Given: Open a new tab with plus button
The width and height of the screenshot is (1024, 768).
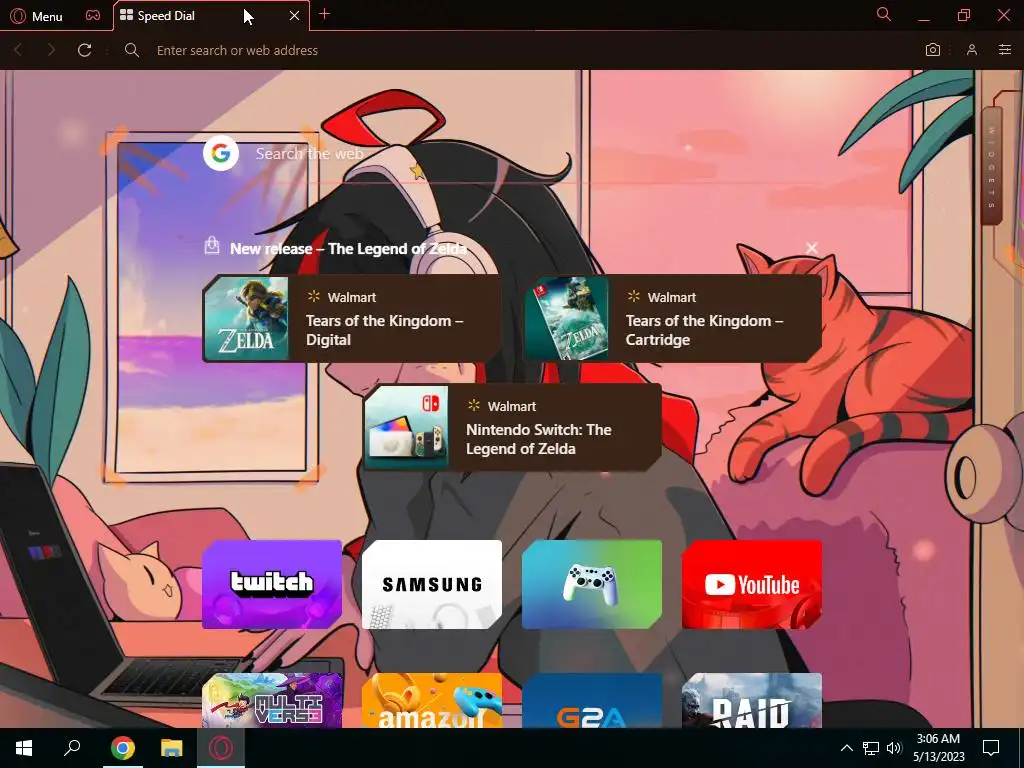Looking at the screenshot, I should 325,14.
